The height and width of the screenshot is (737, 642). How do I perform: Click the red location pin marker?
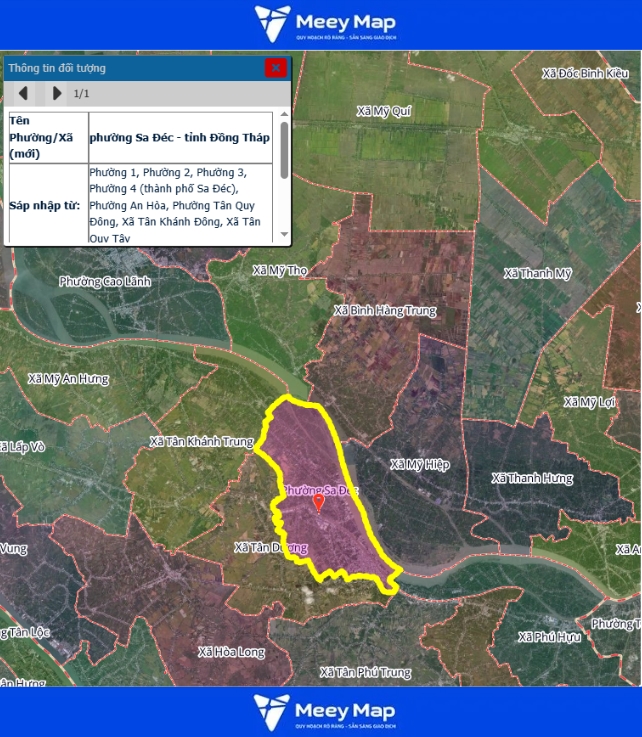pos(319,502)
